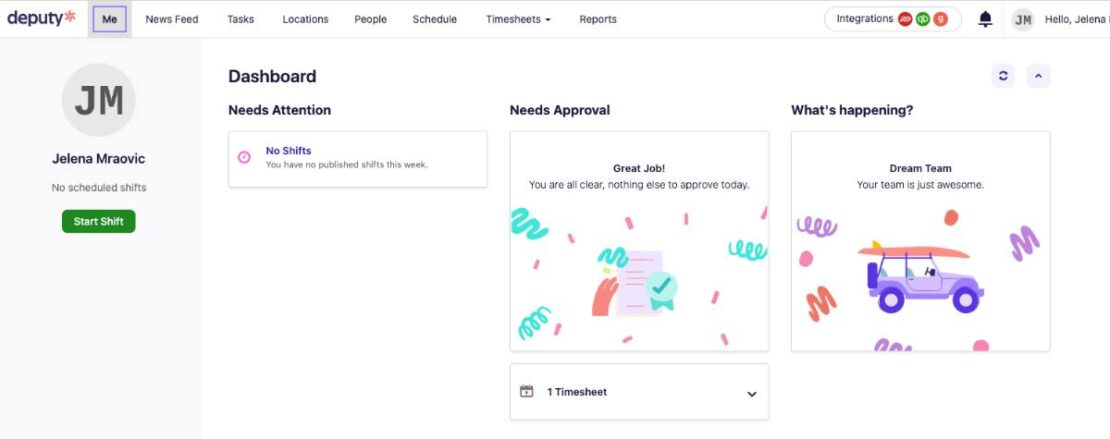Switch to the News Feed tab
Image resolution: width=1110 pixels, height=439 pixels.
point(172,19)
